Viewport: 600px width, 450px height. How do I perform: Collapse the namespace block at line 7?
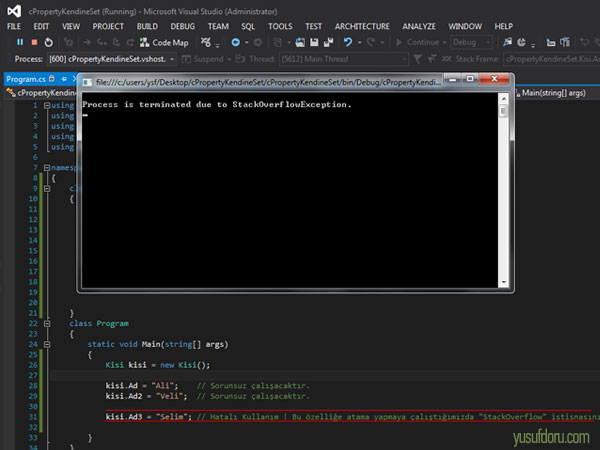point(47,168)
